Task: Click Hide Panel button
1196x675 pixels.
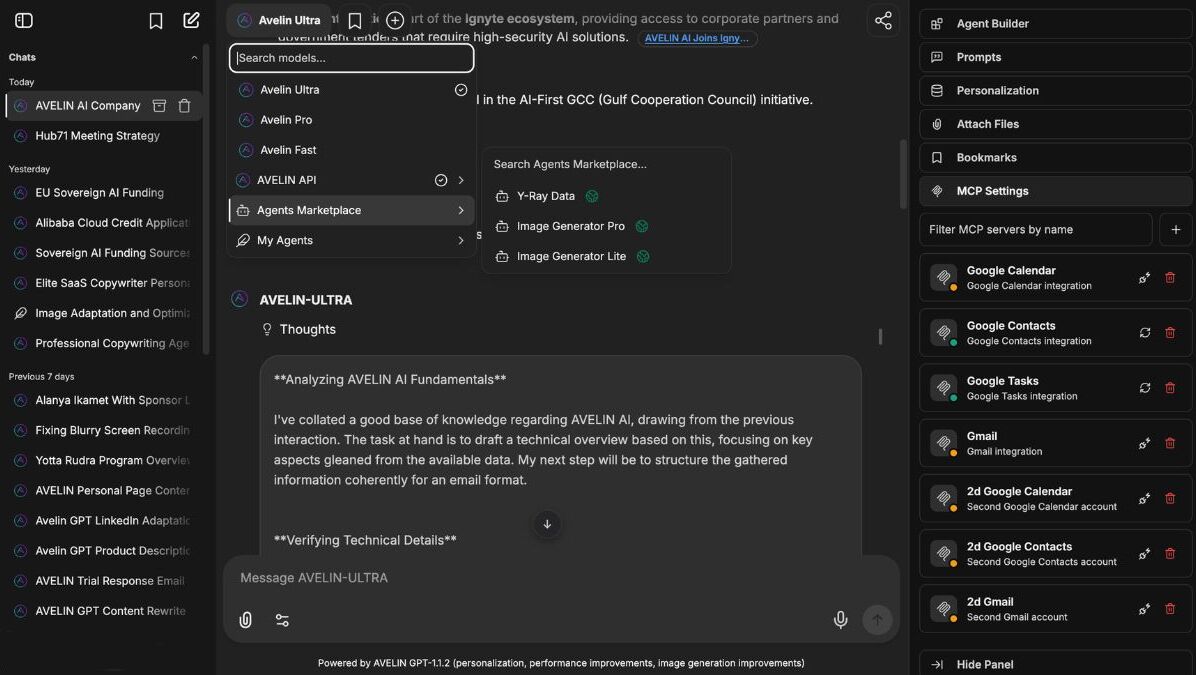Action: click(x=1056, y=664)
